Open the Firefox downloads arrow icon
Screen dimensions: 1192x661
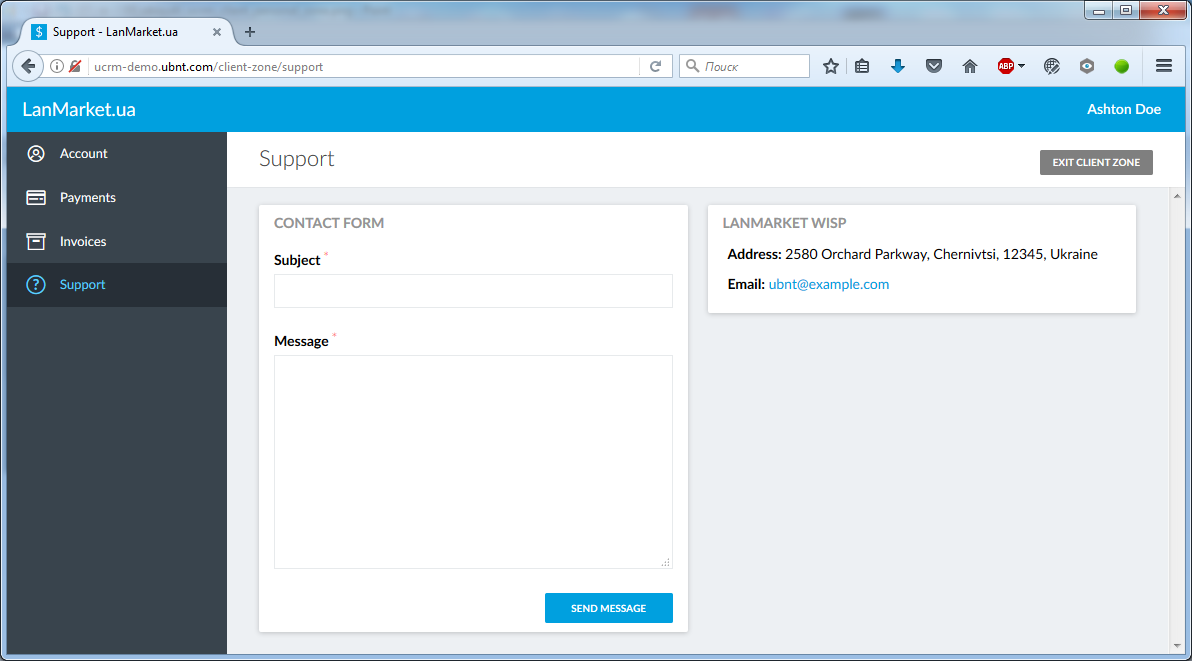coord(898,66)
